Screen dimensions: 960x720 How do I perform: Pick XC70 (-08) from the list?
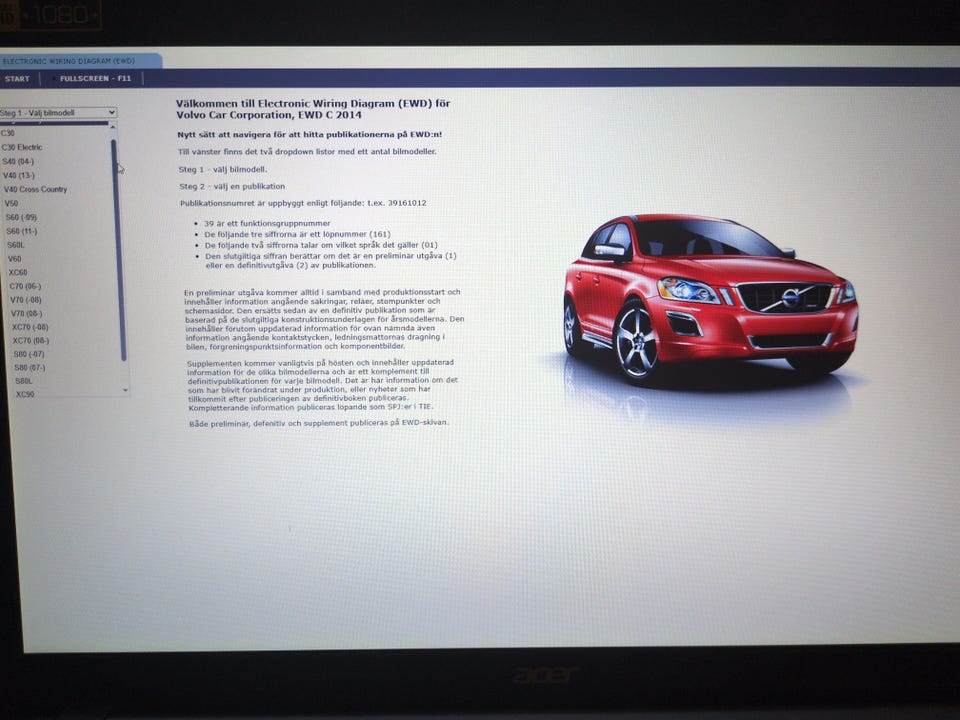tap(30, 327)
